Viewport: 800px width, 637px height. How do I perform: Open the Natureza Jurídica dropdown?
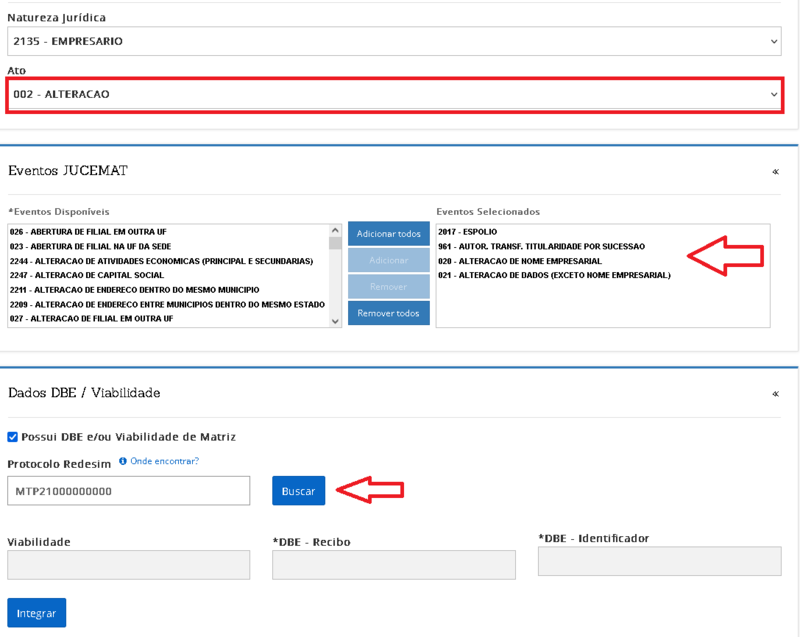coord(394,41)
